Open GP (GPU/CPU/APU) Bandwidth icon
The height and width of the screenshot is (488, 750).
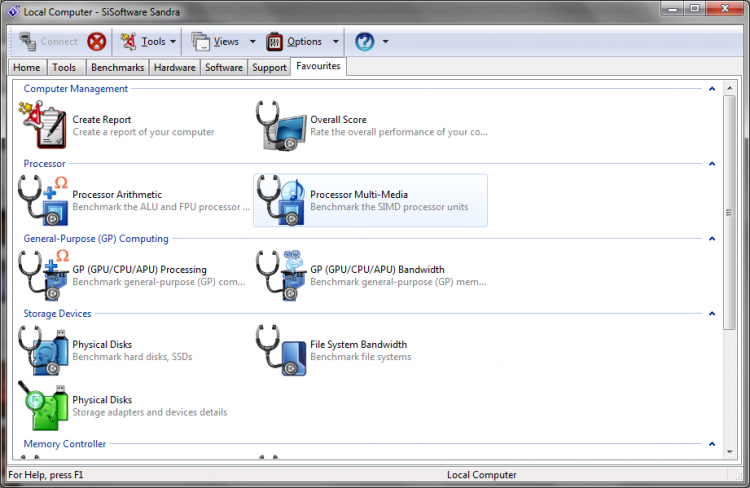coord(281,275)
